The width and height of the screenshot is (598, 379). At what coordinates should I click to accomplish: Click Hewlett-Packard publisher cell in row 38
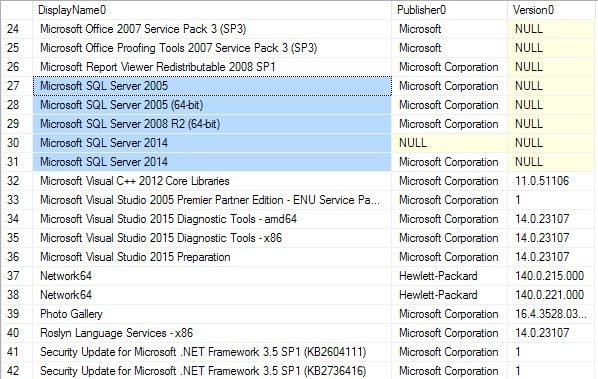[x=449, y=295]
